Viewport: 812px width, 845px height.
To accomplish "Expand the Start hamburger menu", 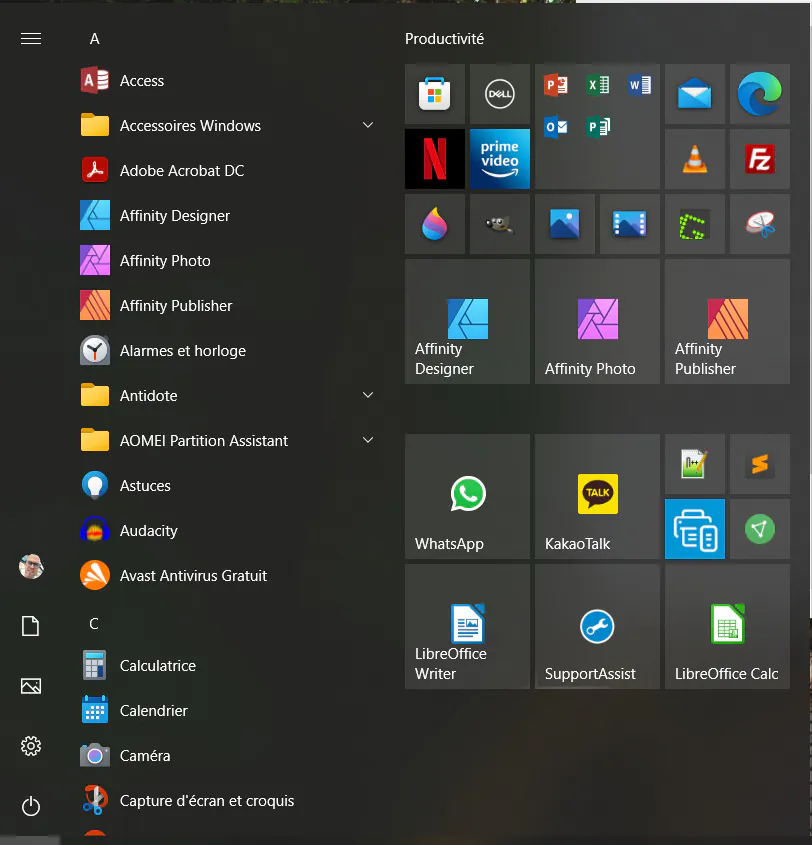I will tap(31, 39).
